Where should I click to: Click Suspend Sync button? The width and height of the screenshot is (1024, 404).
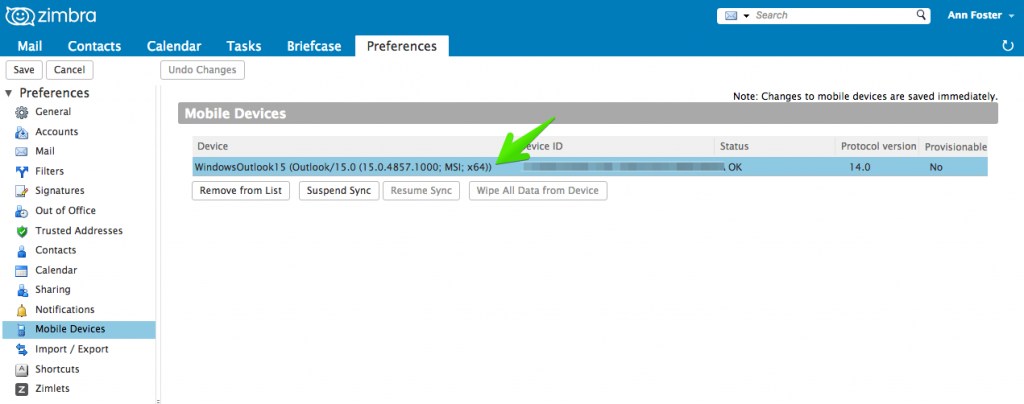point(339,191)
